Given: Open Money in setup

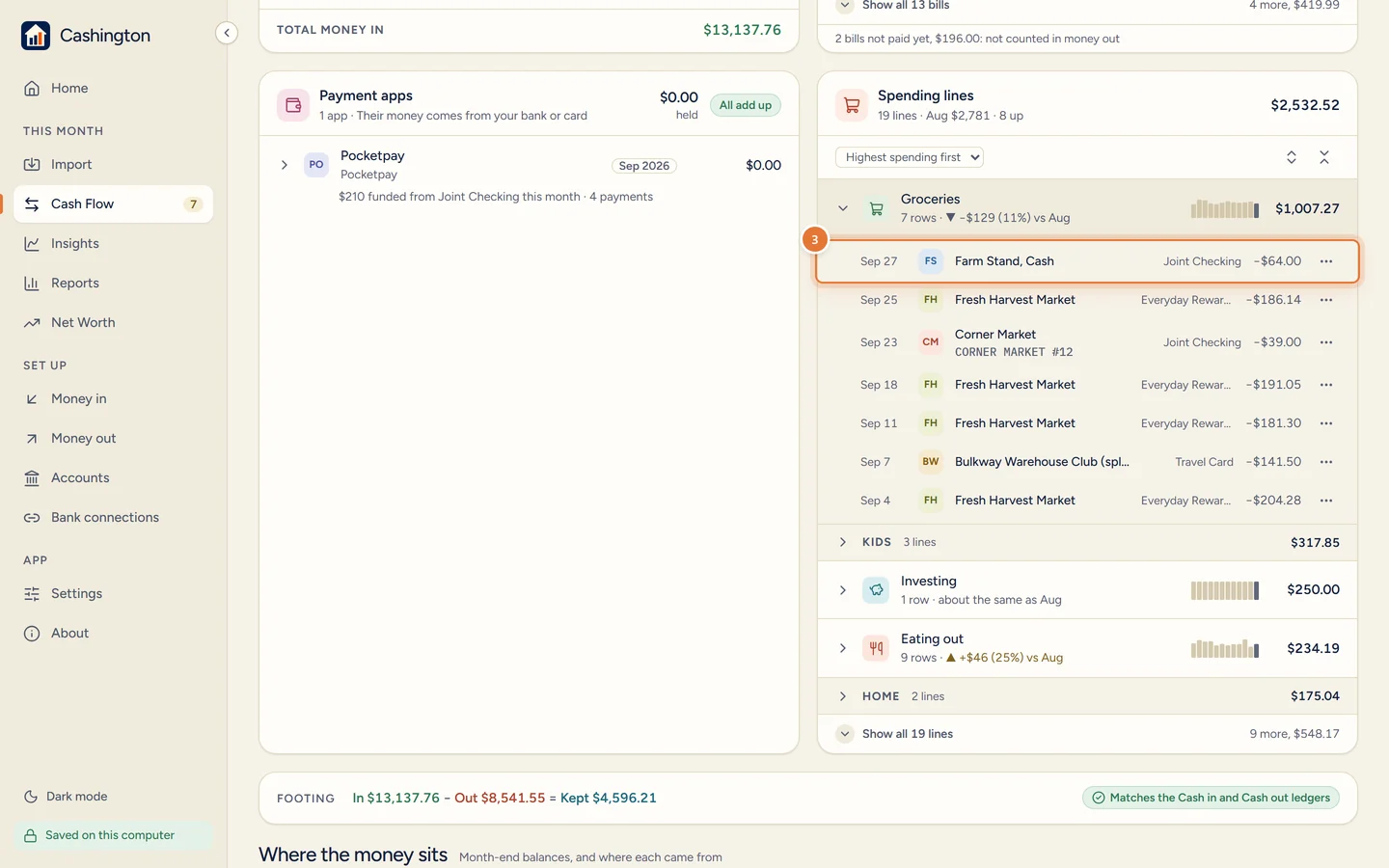Looking at the screenshot, I should 114,398.
